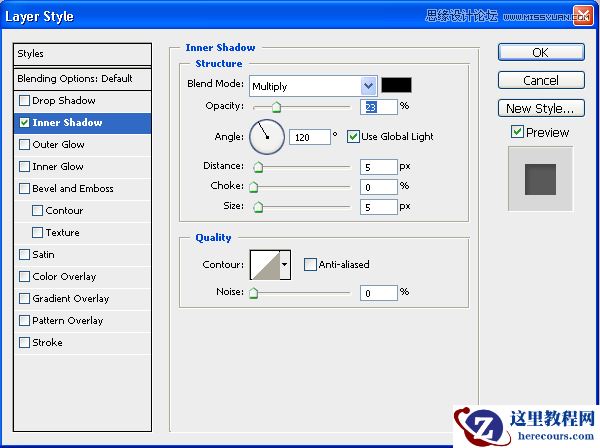The height and width of the screenshot is (448, 600).
Task: Click the angle dial control
Action: tap(267, 136)
